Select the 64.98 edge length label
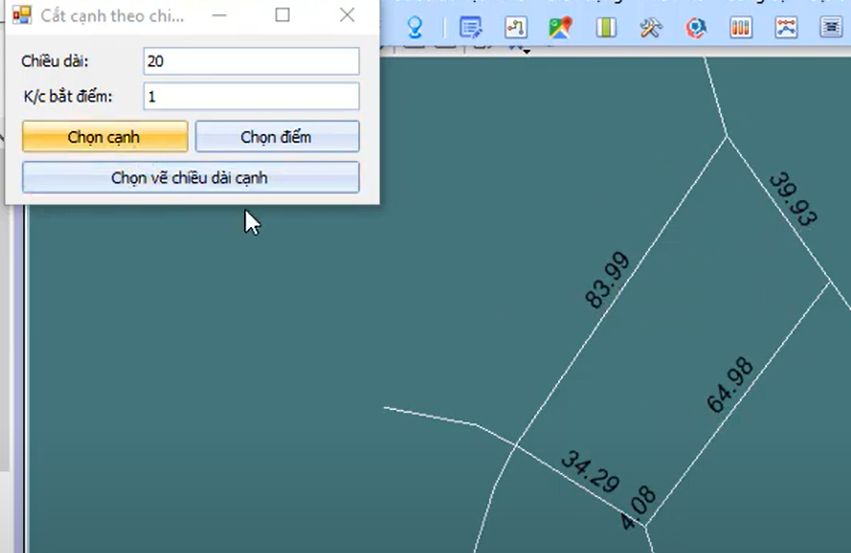 point(730,385)
